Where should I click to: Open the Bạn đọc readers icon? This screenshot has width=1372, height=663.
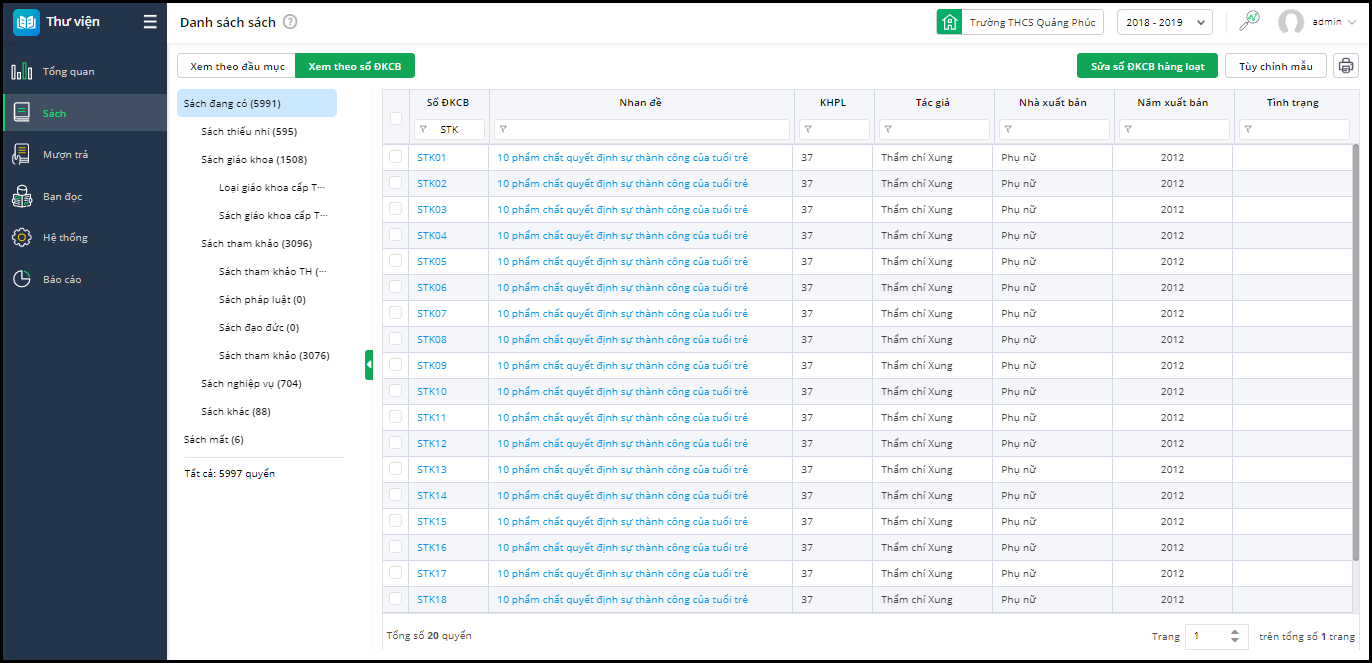[x=21, y=196]
